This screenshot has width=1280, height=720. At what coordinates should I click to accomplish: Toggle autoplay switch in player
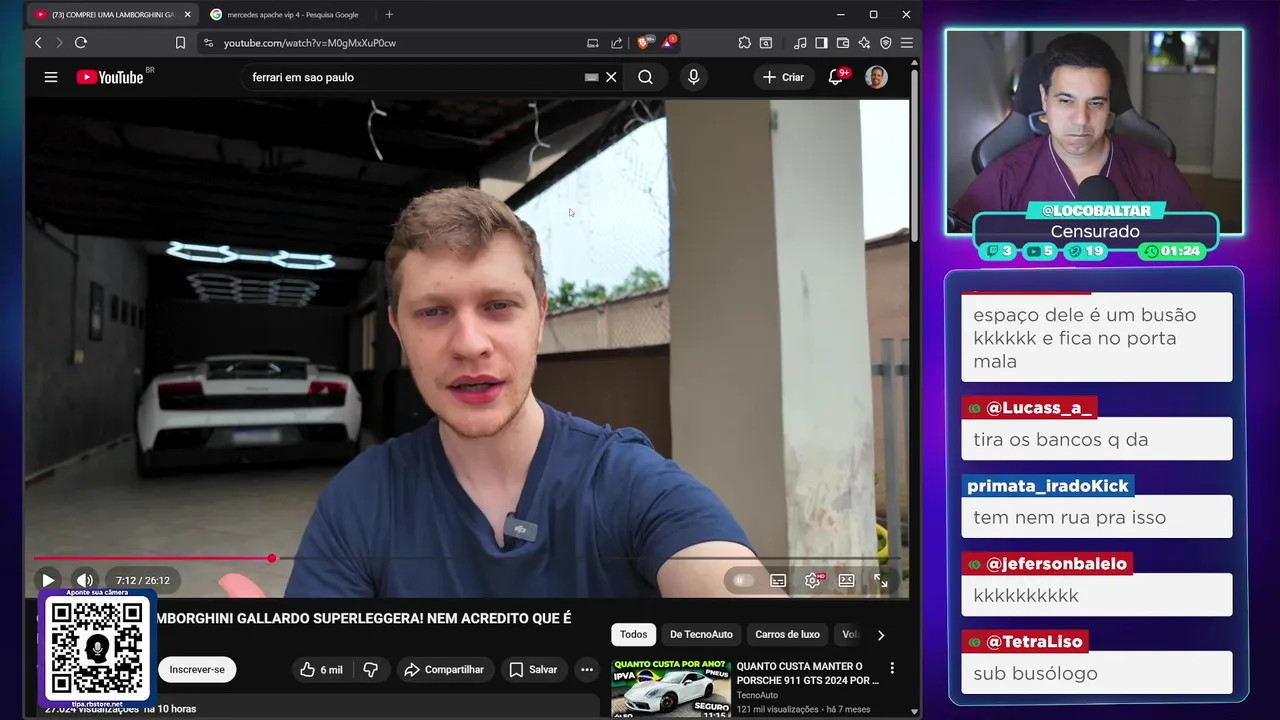[x=742, y=580]
